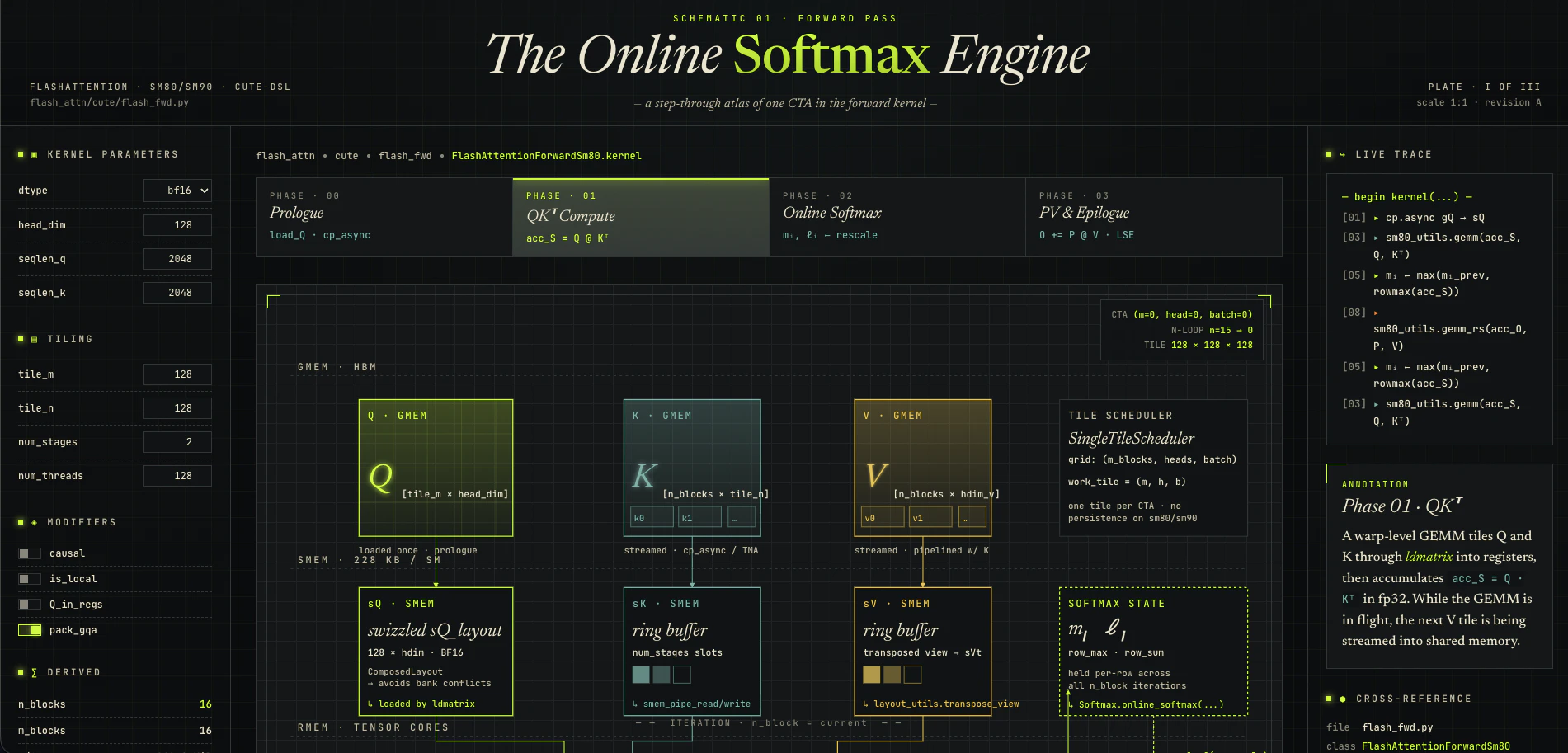Edit the head_dim value field
Viewport: 1568px width, 753px height.
point(177,225)
